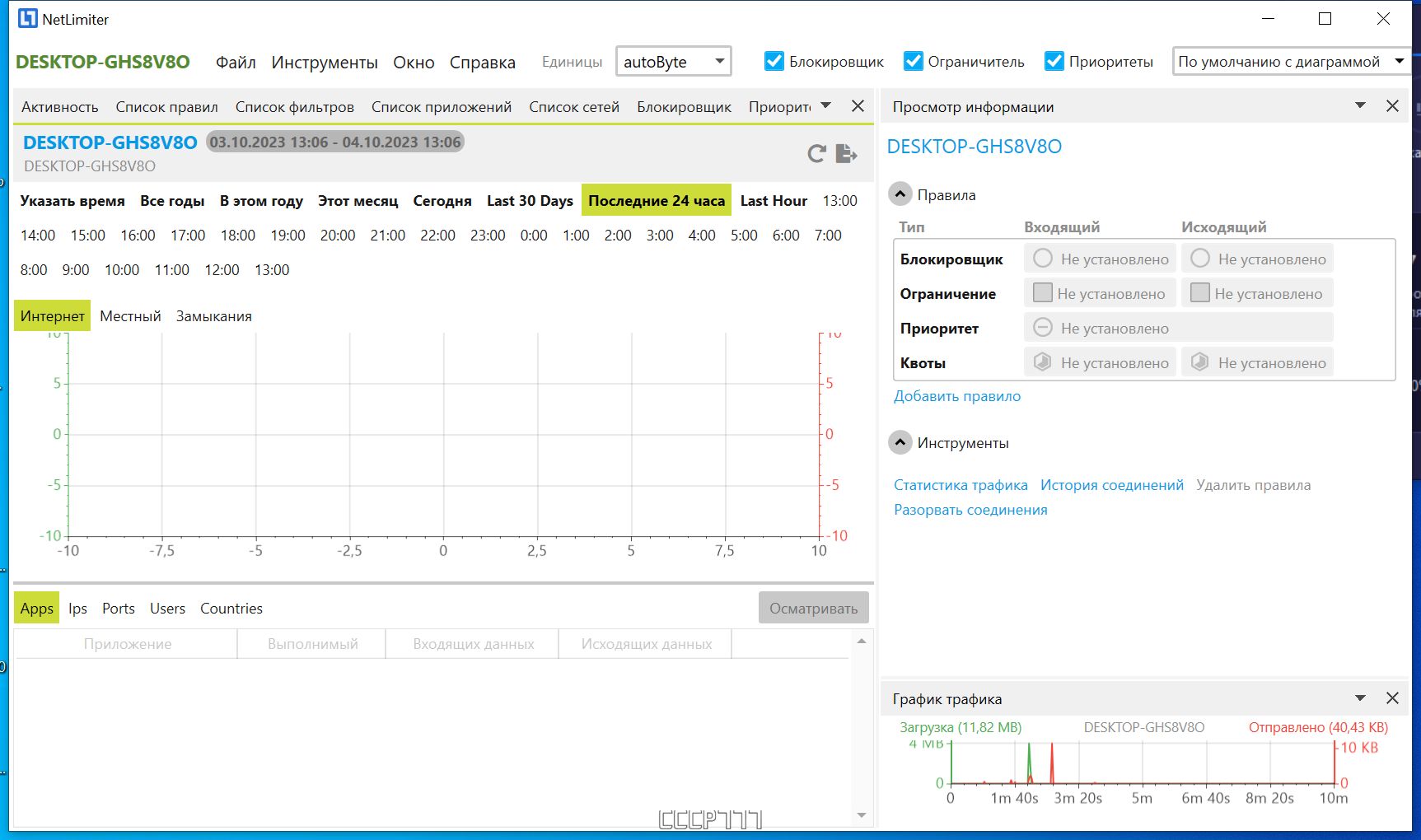Switch to the Ports tab
Image resolution: width=1421 pixels, height=840 pixels.
tap(118, 609)
